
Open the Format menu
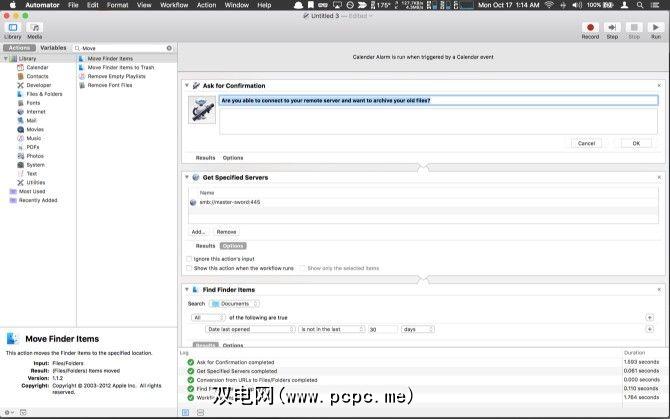[118, 5]
